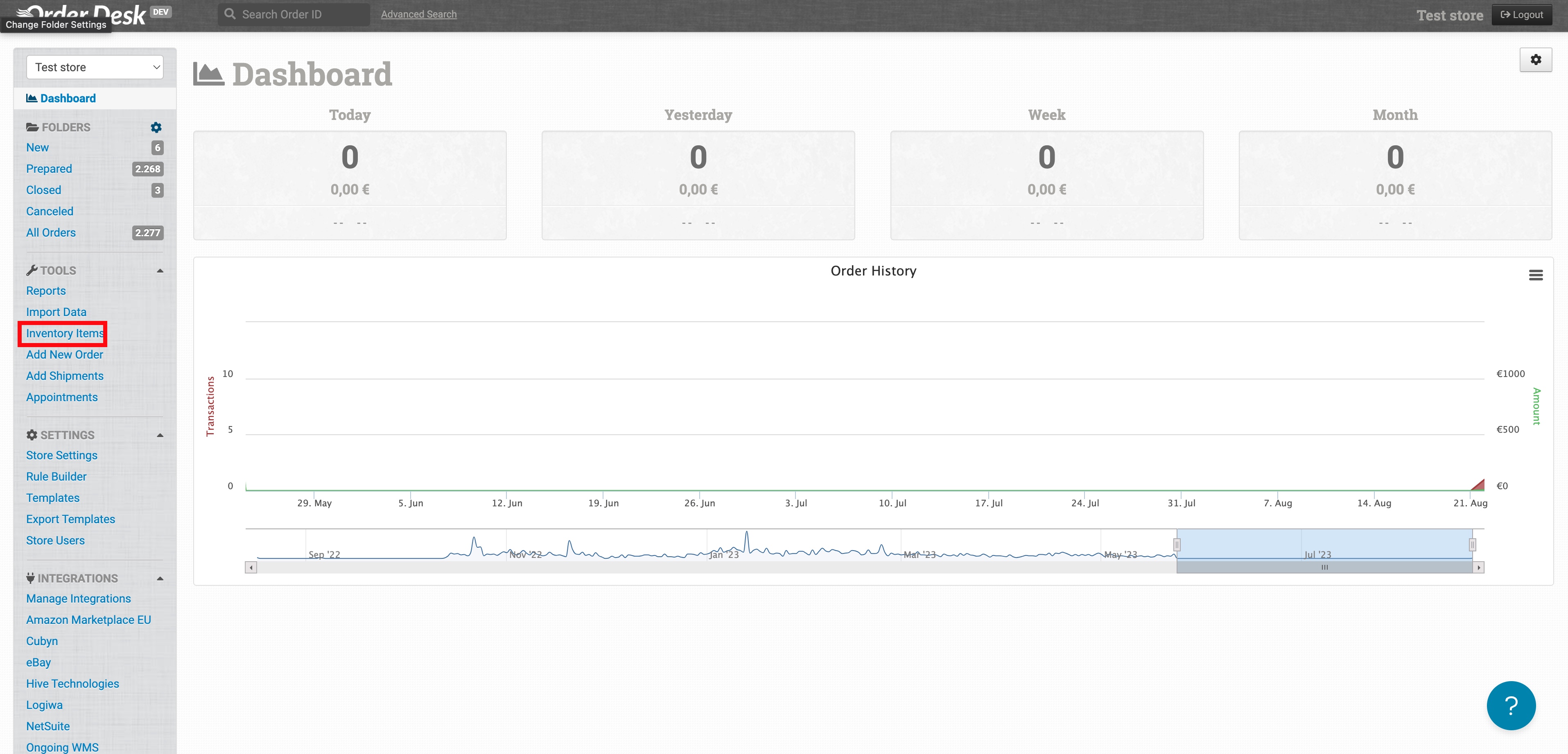This screenshot has width=1568, height=754.
Task: Collapse the Settings section
Action: (x=160, y=435)
